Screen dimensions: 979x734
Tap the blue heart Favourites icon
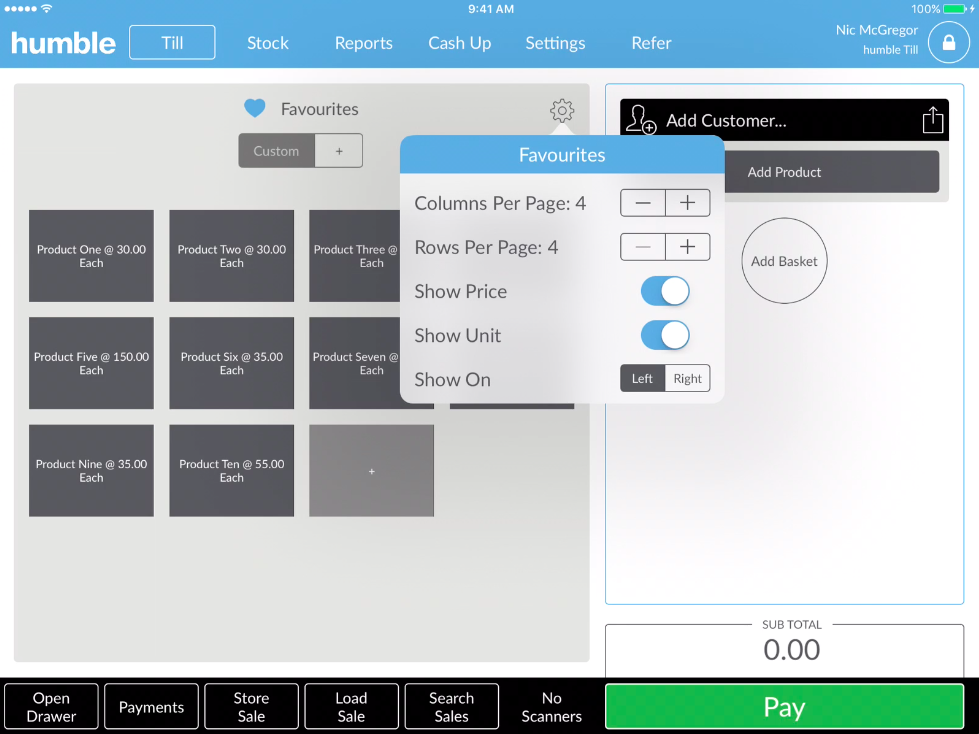[x=255, y=109]
